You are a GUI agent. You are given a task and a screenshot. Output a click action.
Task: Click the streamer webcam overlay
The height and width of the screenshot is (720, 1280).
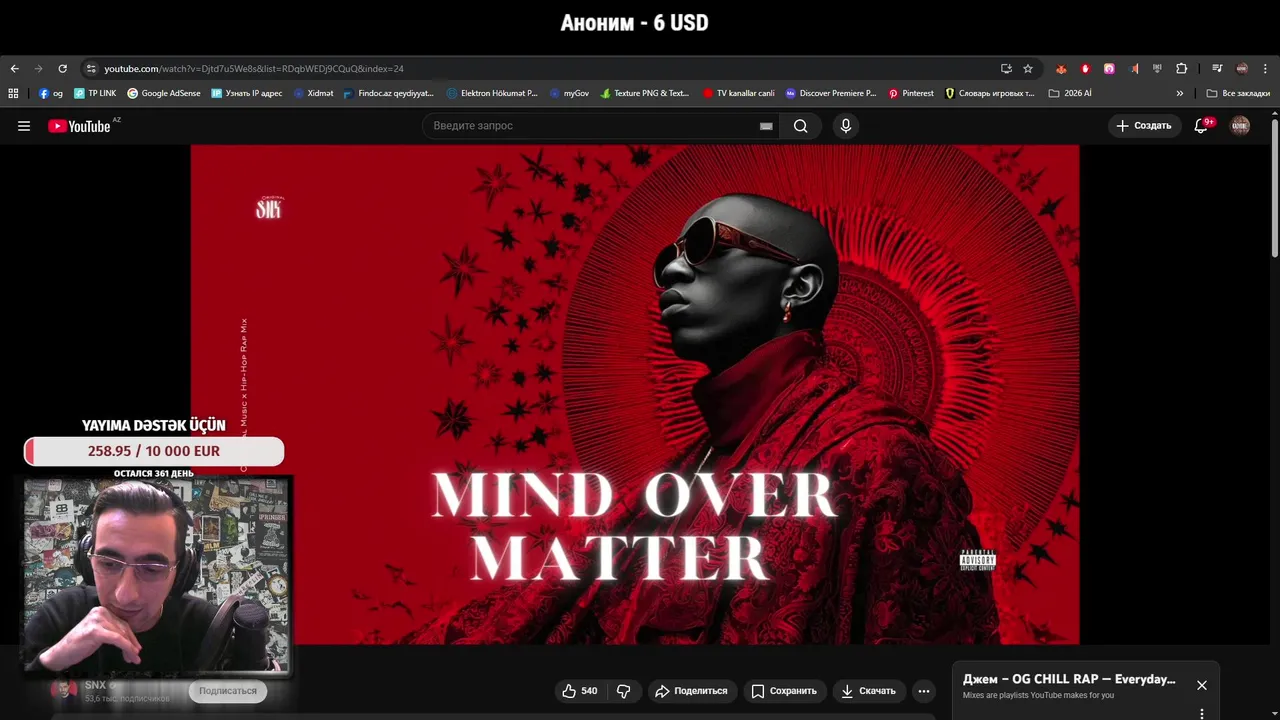pos(157,575)
